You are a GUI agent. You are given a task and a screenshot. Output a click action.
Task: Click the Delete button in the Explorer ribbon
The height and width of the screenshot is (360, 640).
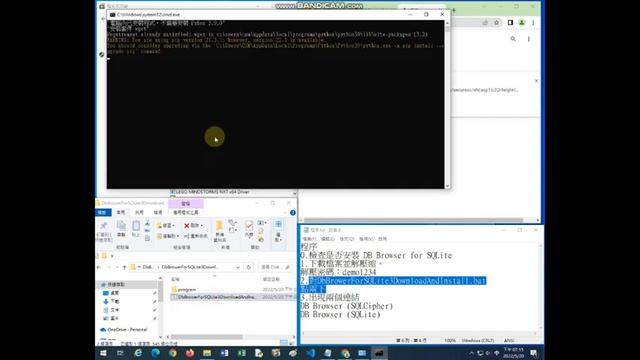(x=193, y=226)
